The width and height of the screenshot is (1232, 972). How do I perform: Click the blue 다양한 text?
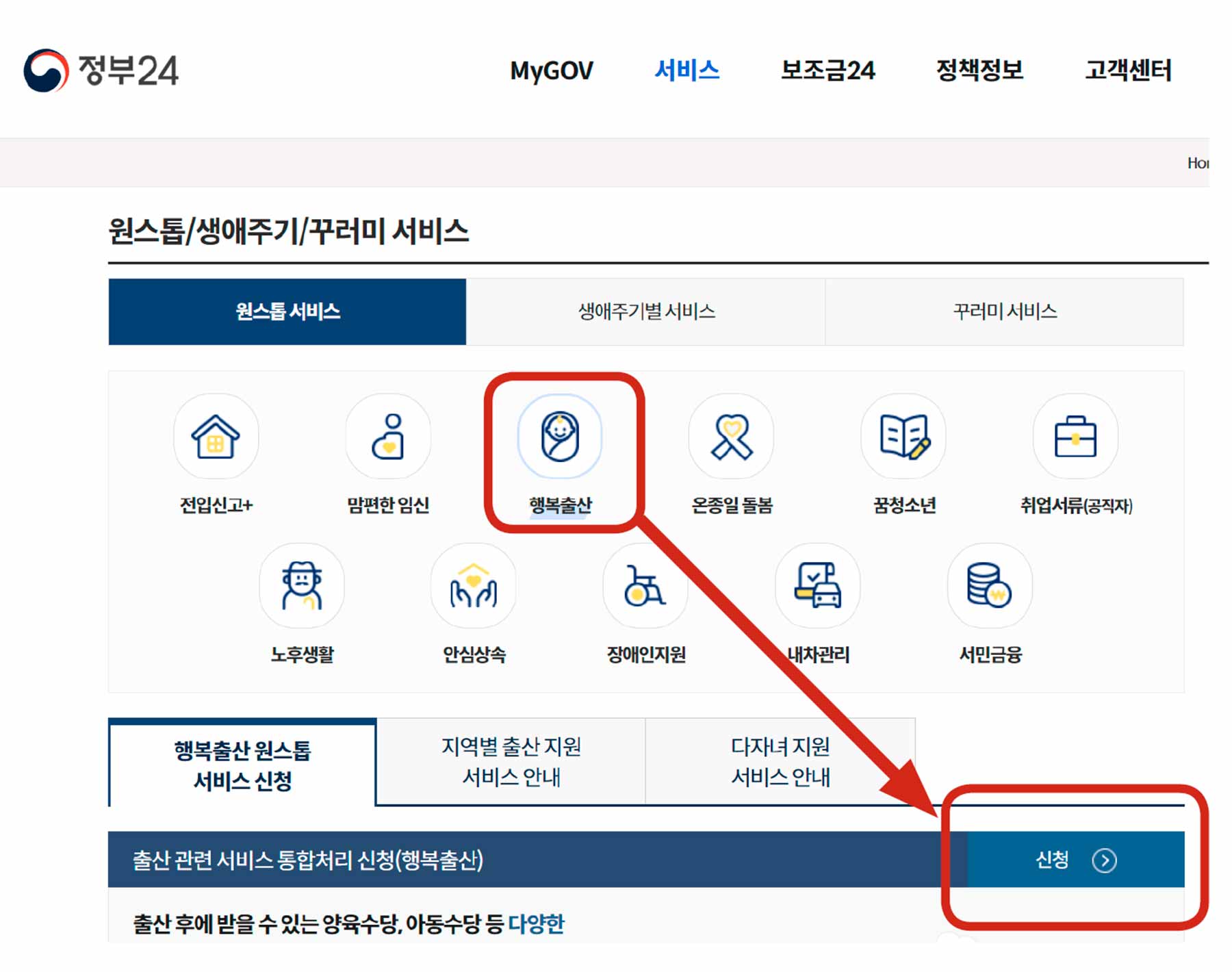point(536,923)
